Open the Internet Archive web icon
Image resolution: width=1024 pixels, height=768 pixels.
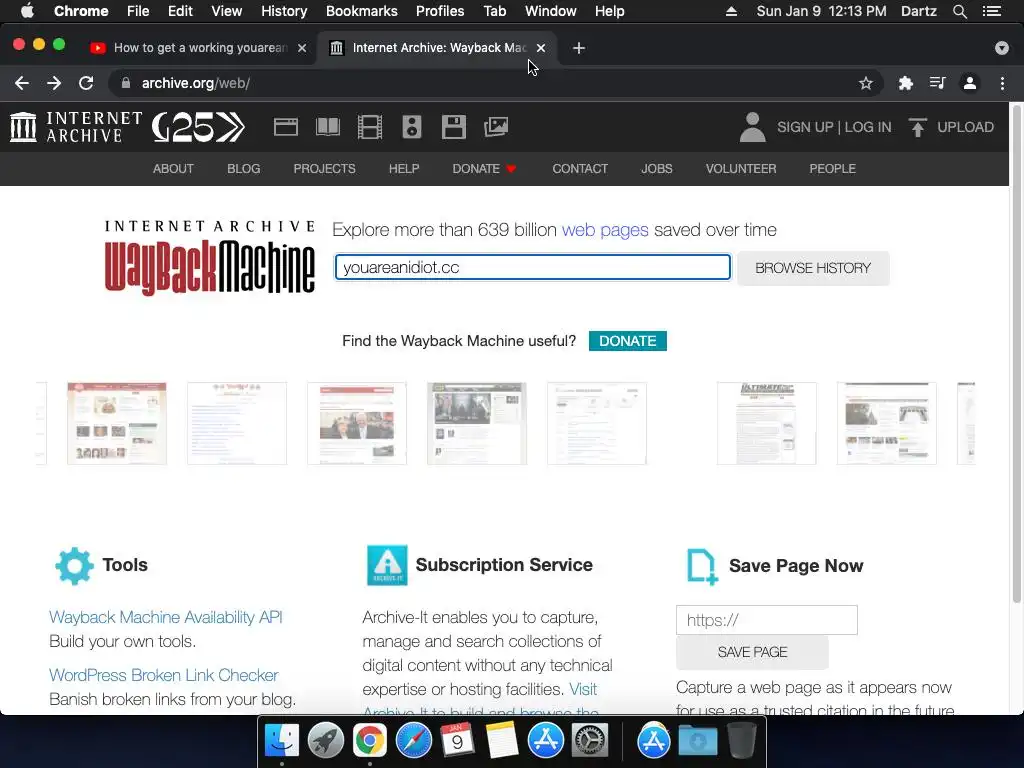coord(285,127)
